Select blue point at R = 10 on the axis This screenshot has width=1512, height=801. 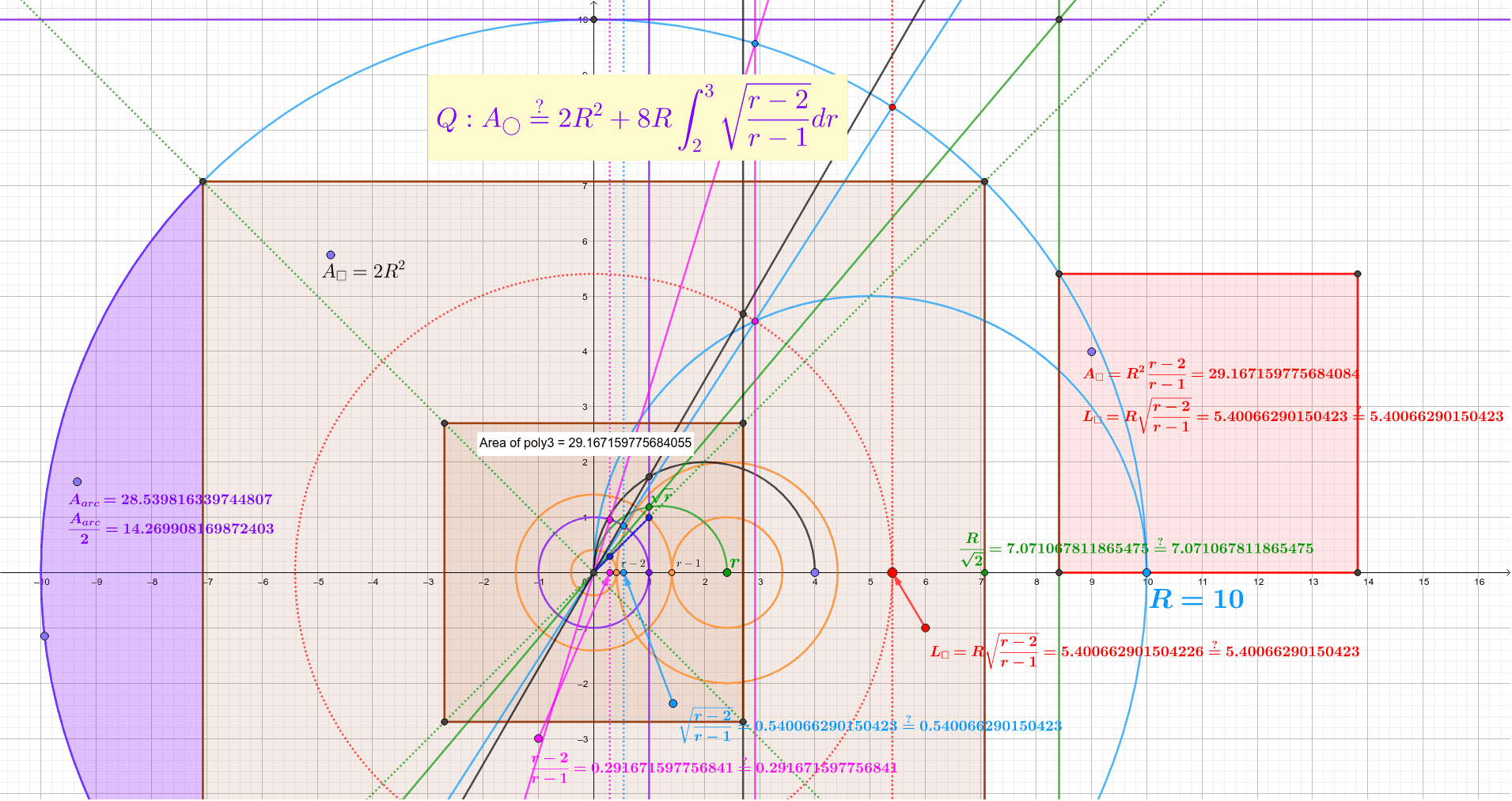(1146, 572)
